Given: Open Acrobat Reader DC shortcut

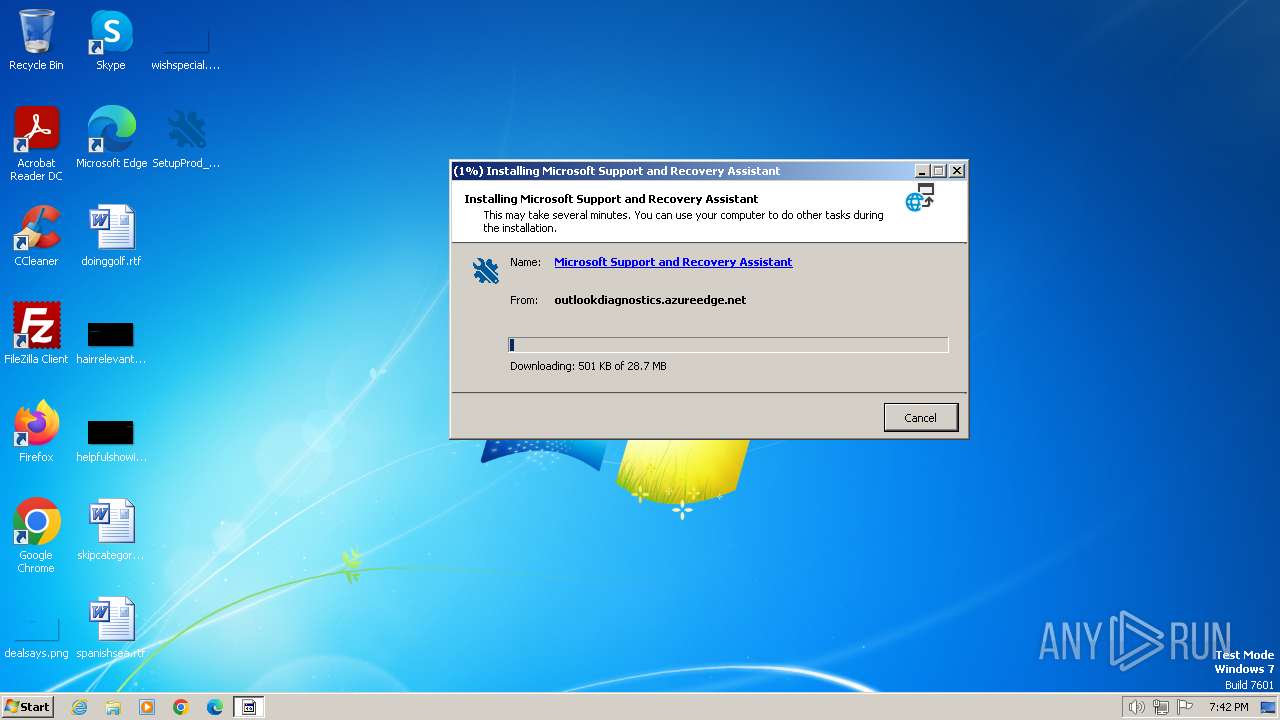Looking at the screenshot, I should 36,144.
